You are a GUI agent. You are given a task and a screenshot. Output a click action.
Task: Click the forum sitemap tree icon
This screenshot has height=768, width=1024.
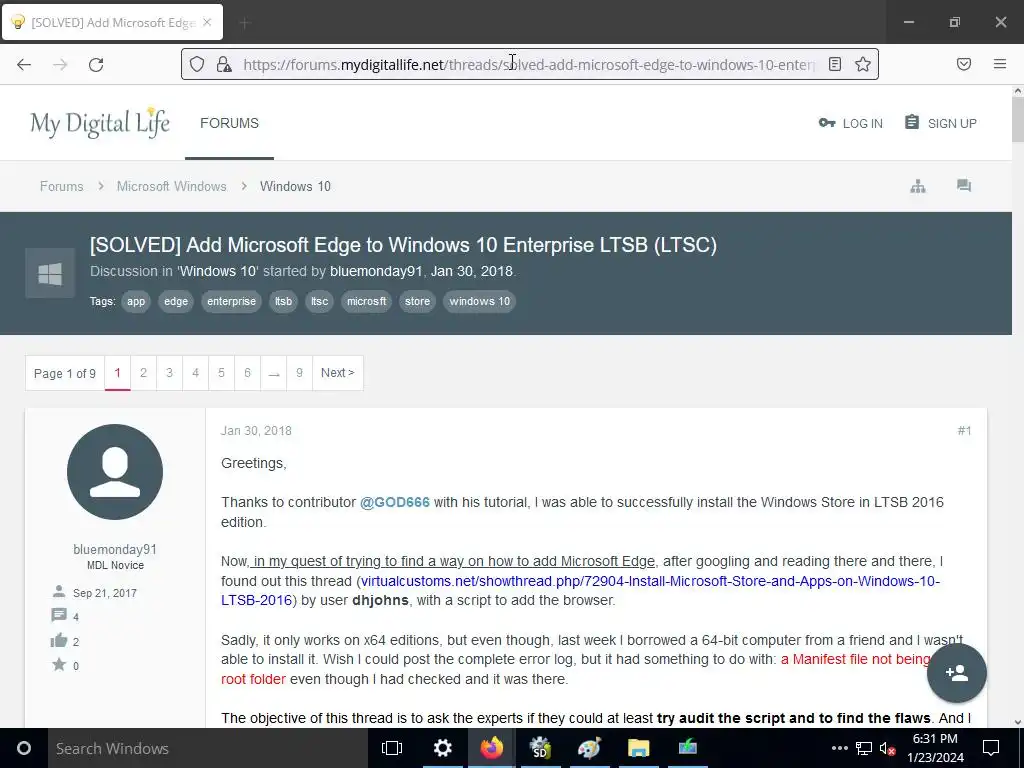click(x=918, y=186)
